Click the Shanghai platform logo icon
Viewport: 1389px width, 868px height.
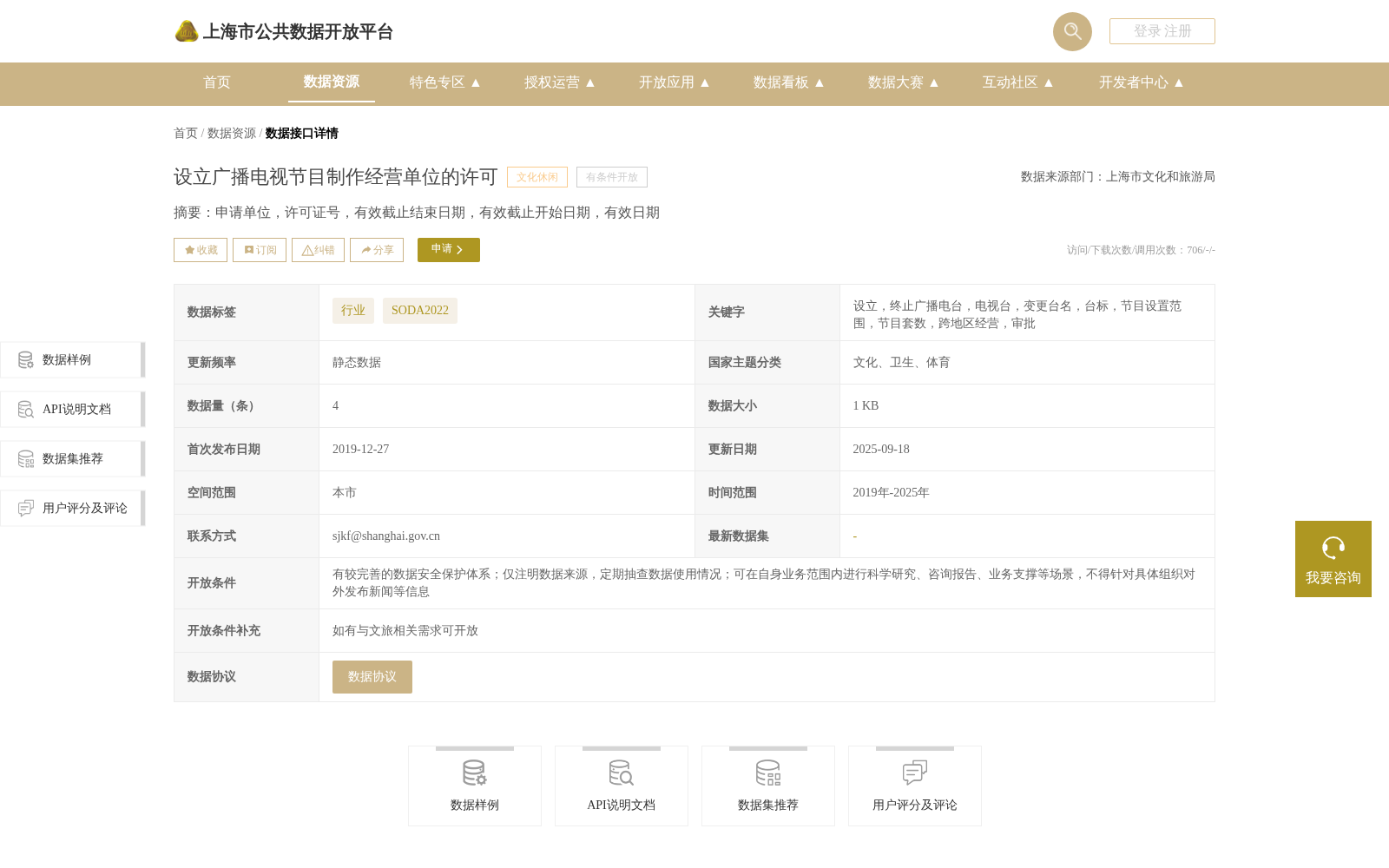pos(186,31)
